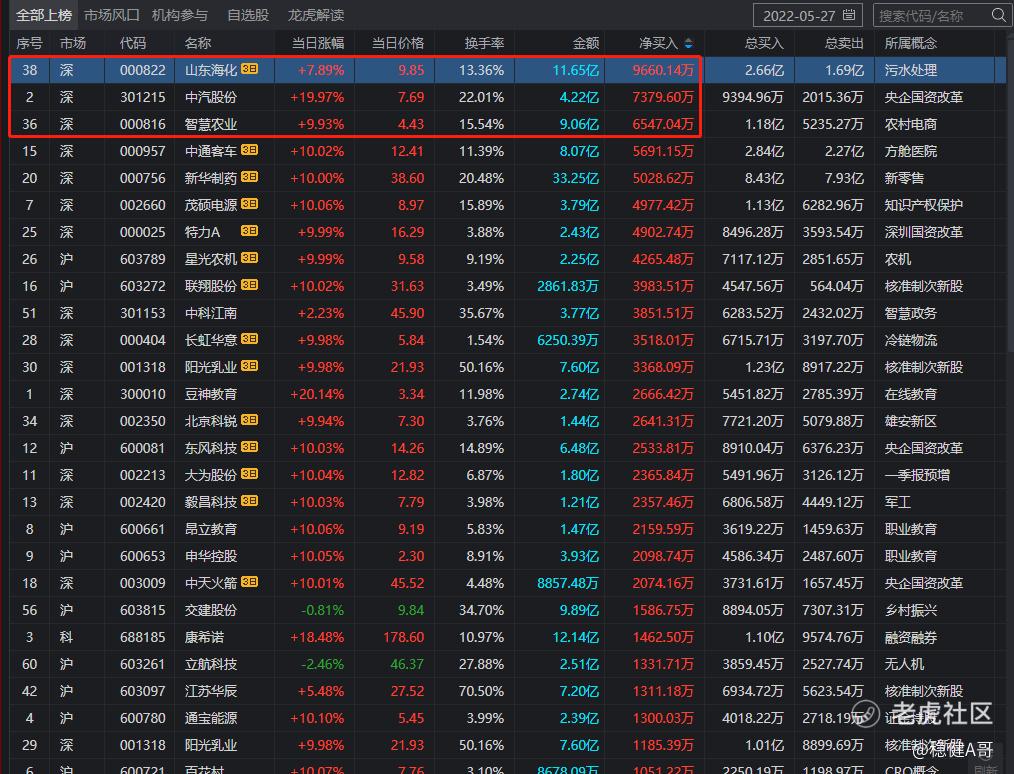Sort by the 金额 column header

[x=586, y=43]
